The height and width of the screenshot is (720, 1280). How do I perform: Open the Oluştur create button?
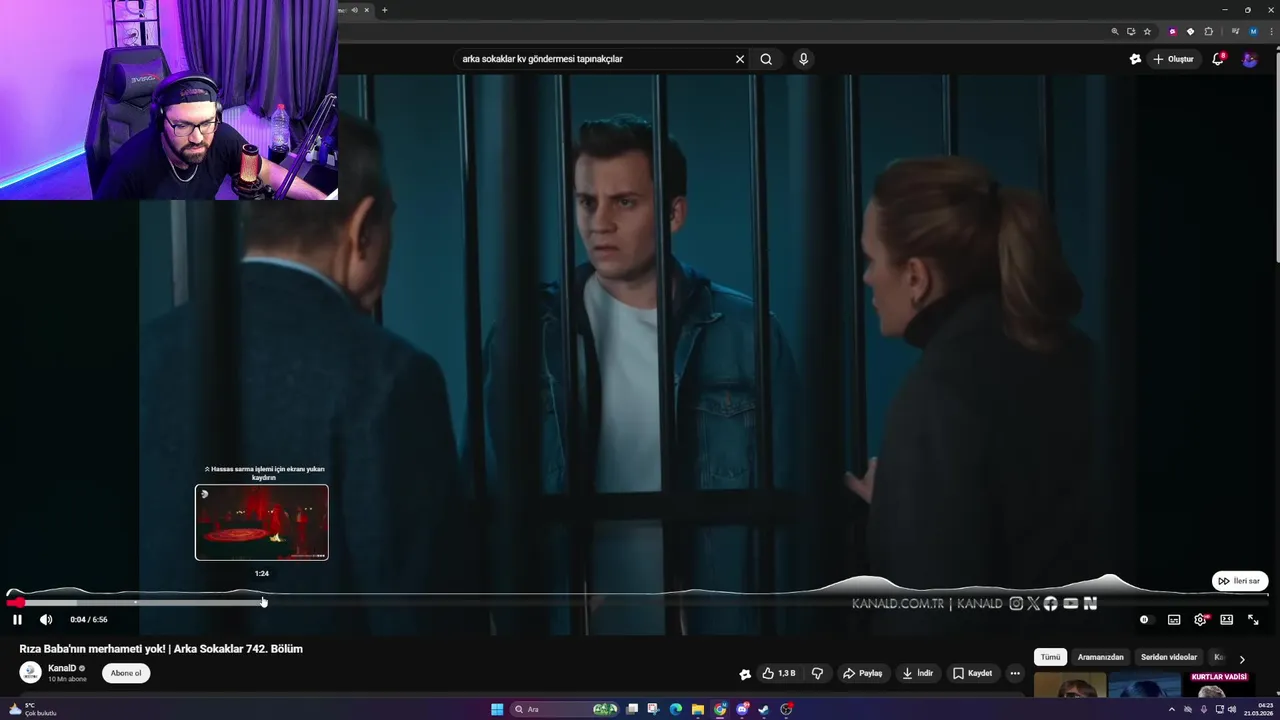click(x=1174, y=59)
